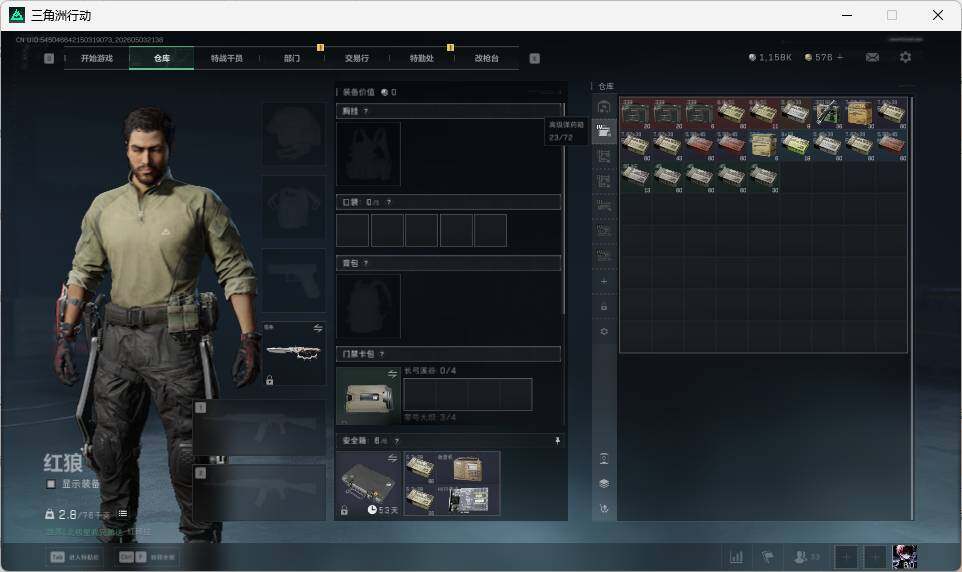Click the 1,158K currency balance
Screen dimensions: 962x572
tap(770, 57)
